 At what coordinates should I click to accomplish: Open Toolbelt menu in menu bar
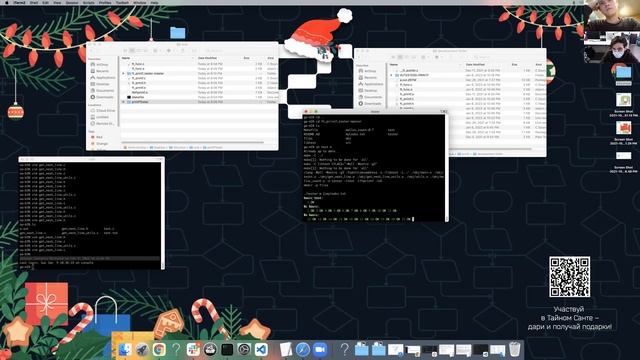122,2
